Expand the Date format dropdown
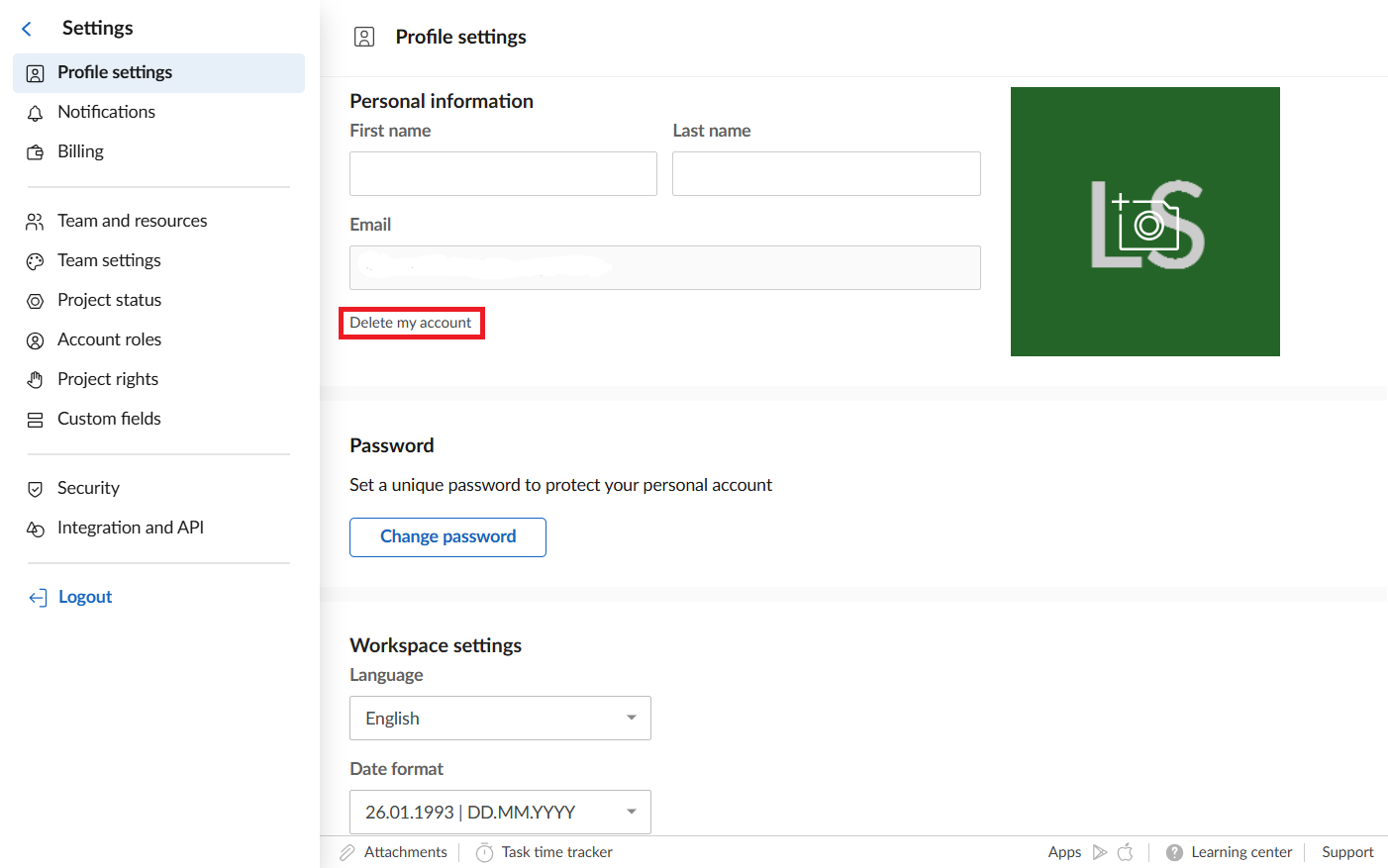 coord(500,813)
